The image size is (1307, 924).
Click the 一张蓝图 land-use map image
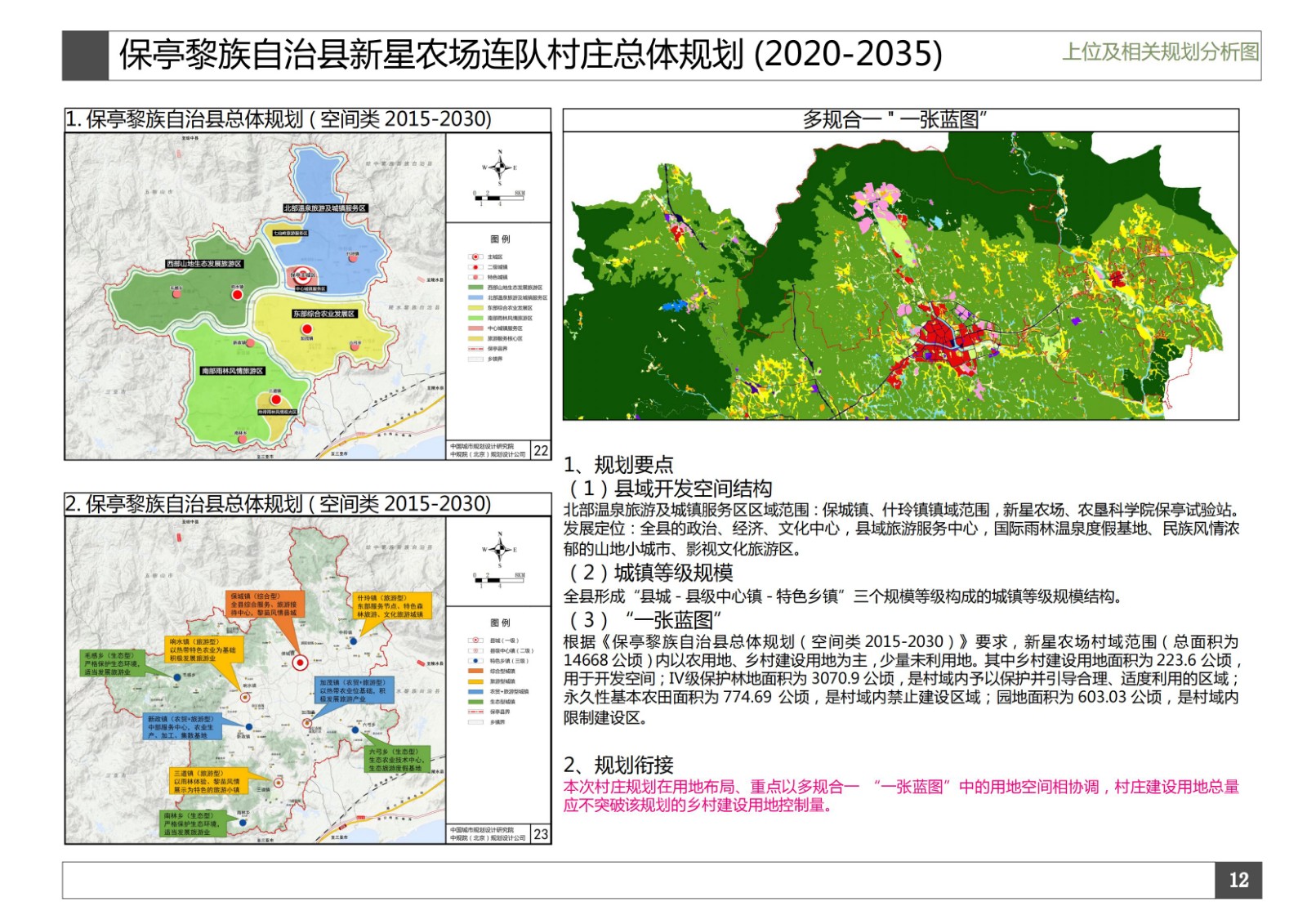tap(901, 276)
